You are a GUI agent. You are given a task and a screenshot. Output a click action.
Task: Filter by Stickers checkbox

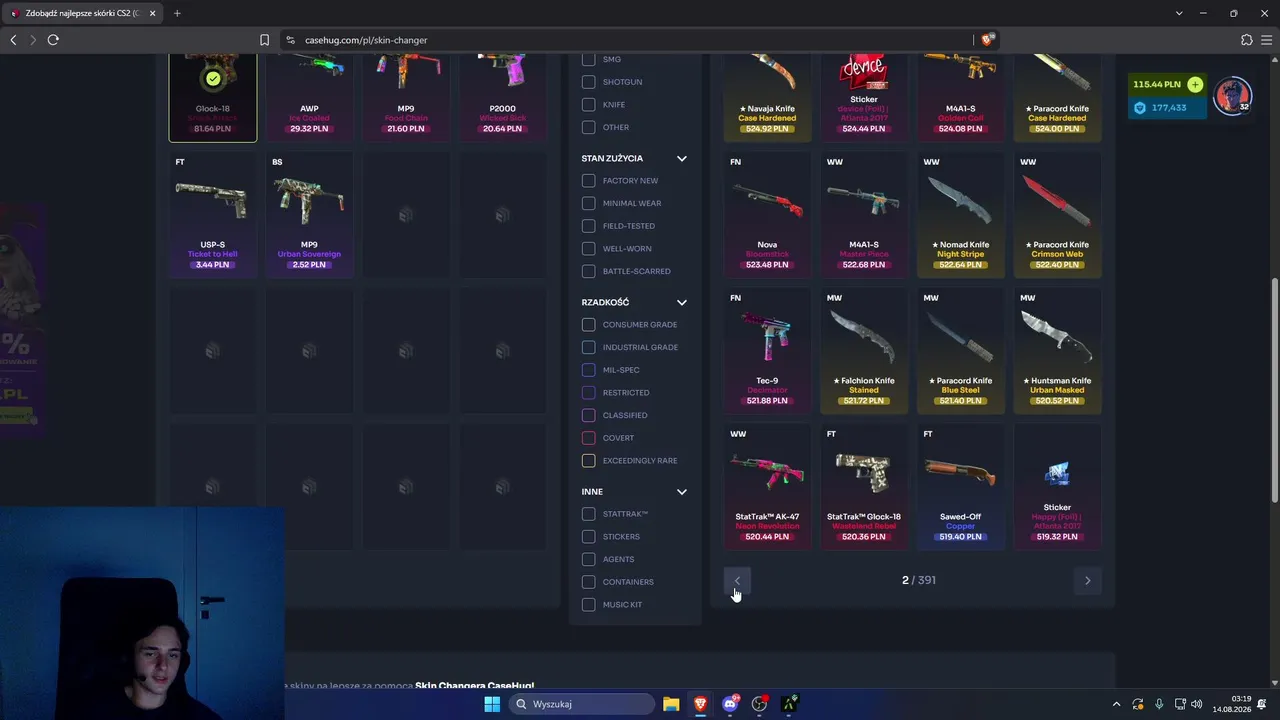click(x=588, y=537)
